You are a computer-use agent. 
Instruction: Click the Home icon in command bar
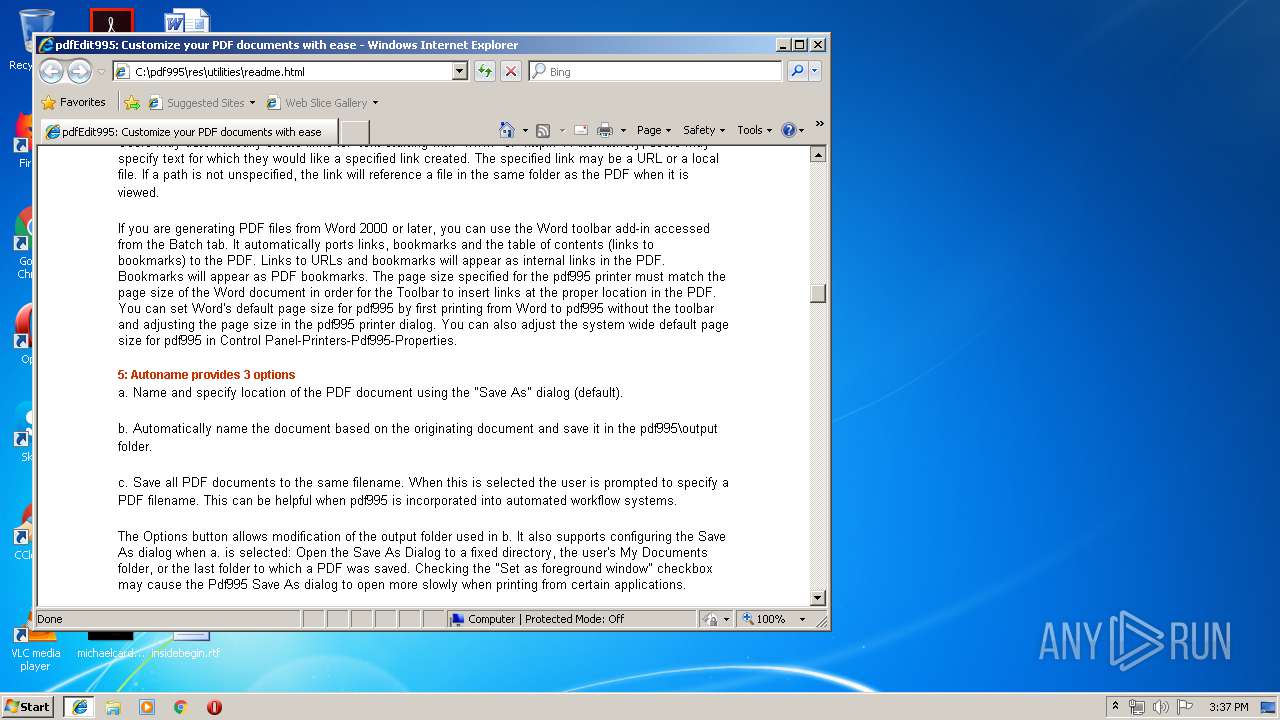tap(506, 130)
